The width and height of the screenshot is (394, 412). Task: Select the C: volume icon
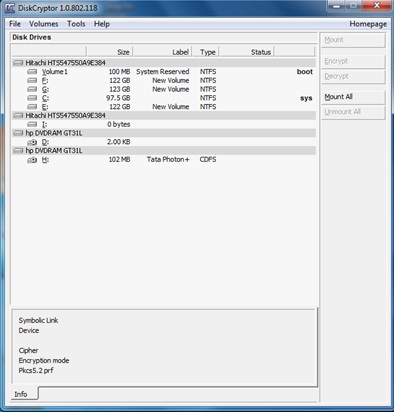32,98
